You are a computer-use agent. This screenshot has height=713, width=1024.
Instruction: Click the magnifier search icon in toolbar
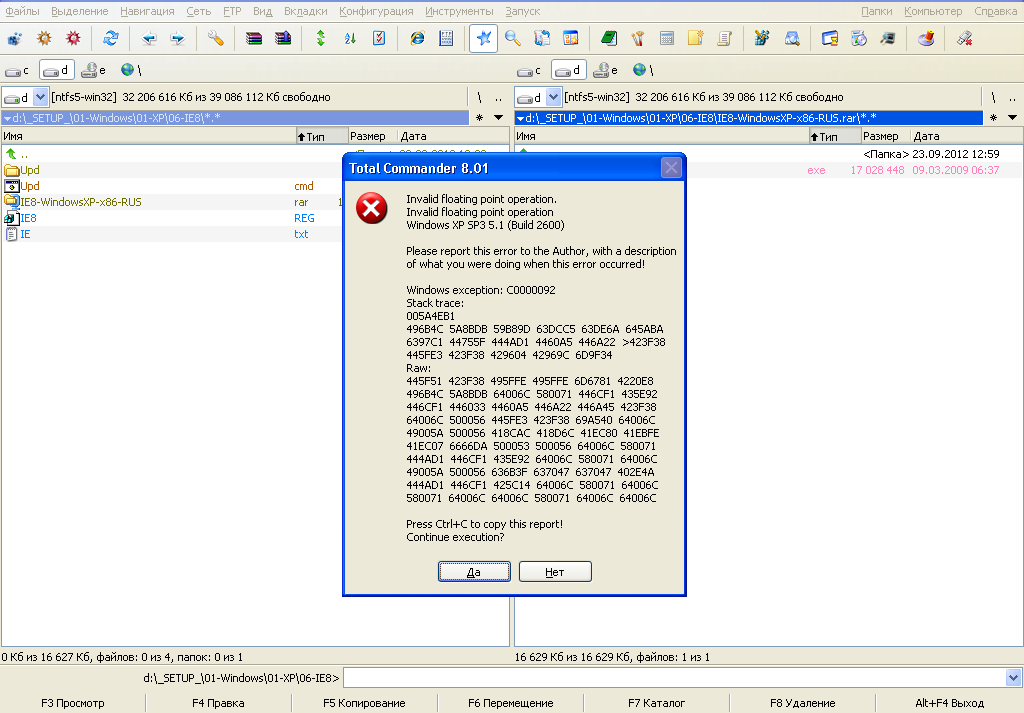coord(513,39)
